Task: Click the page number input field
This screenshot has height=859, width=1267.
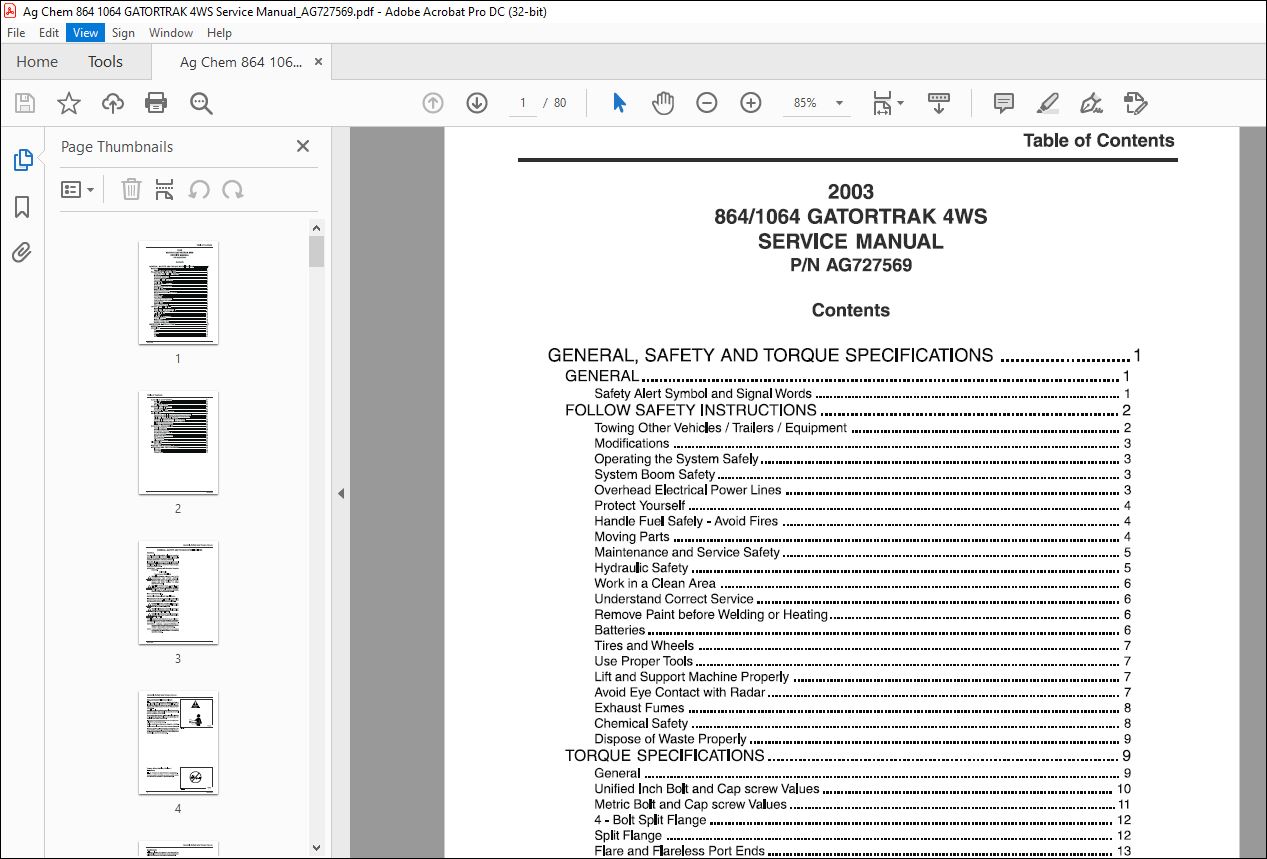Action: (523, 103)
